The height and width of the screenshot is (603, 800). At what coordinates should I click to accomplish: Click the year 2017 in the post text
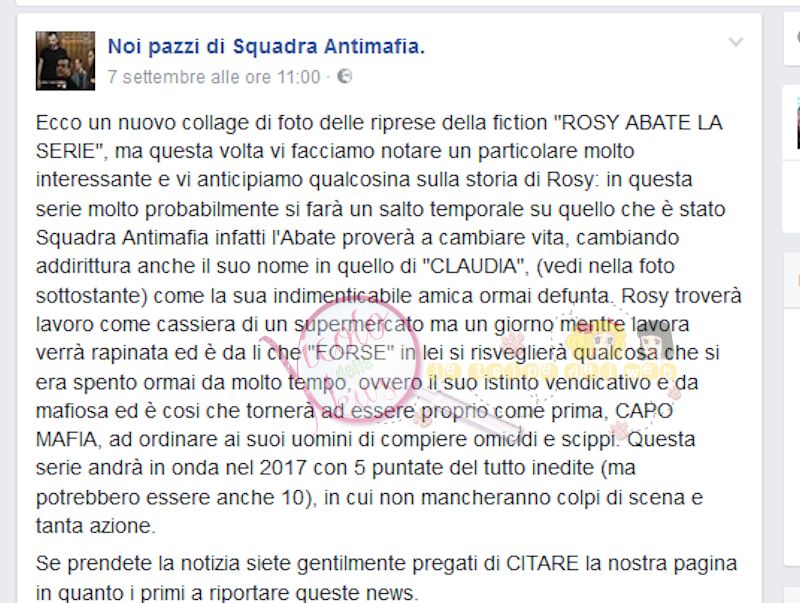[283, 468]
